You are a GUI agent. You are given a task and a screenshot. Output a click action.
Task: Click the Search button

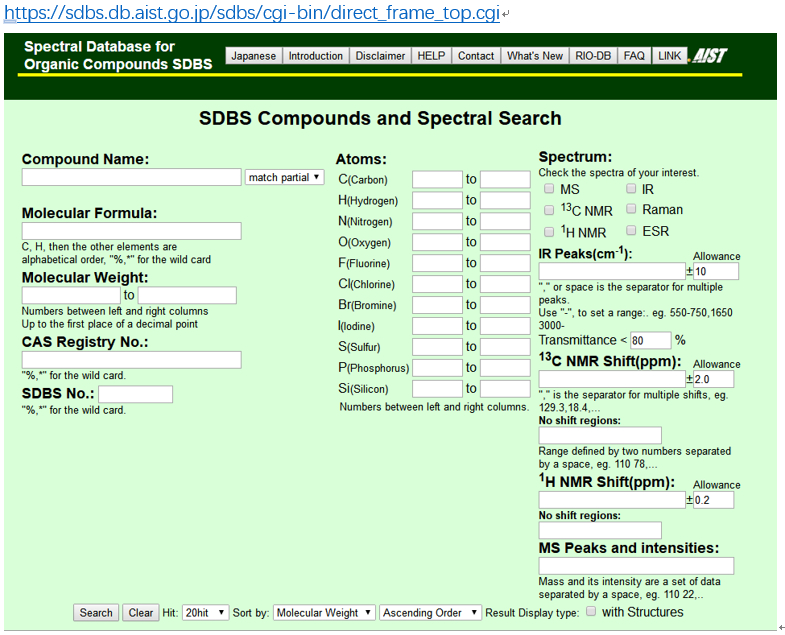(96, 612)
